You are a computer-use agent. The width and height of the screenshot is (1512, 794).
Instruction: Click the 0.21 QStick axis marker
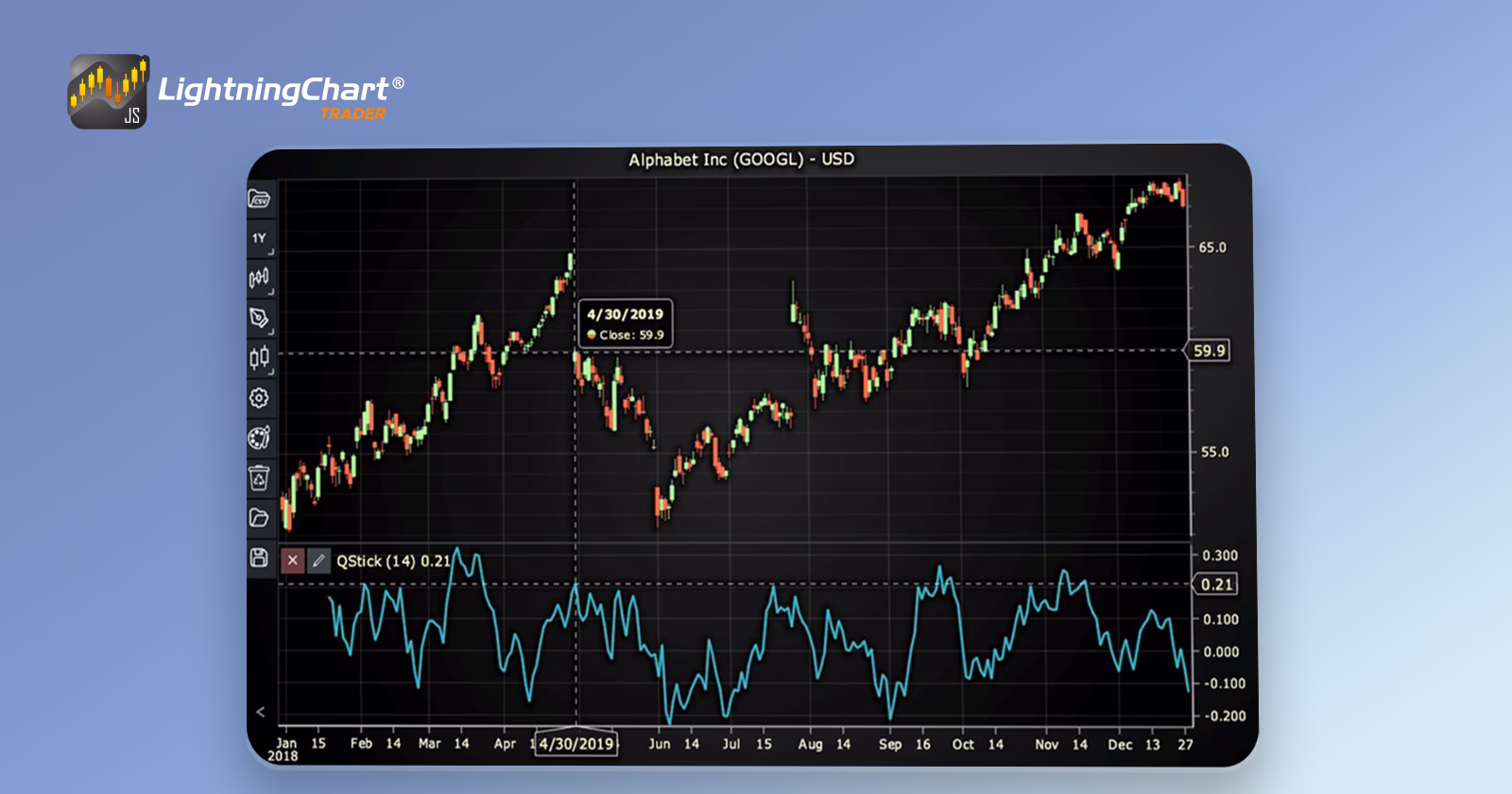coord(1216,584)
